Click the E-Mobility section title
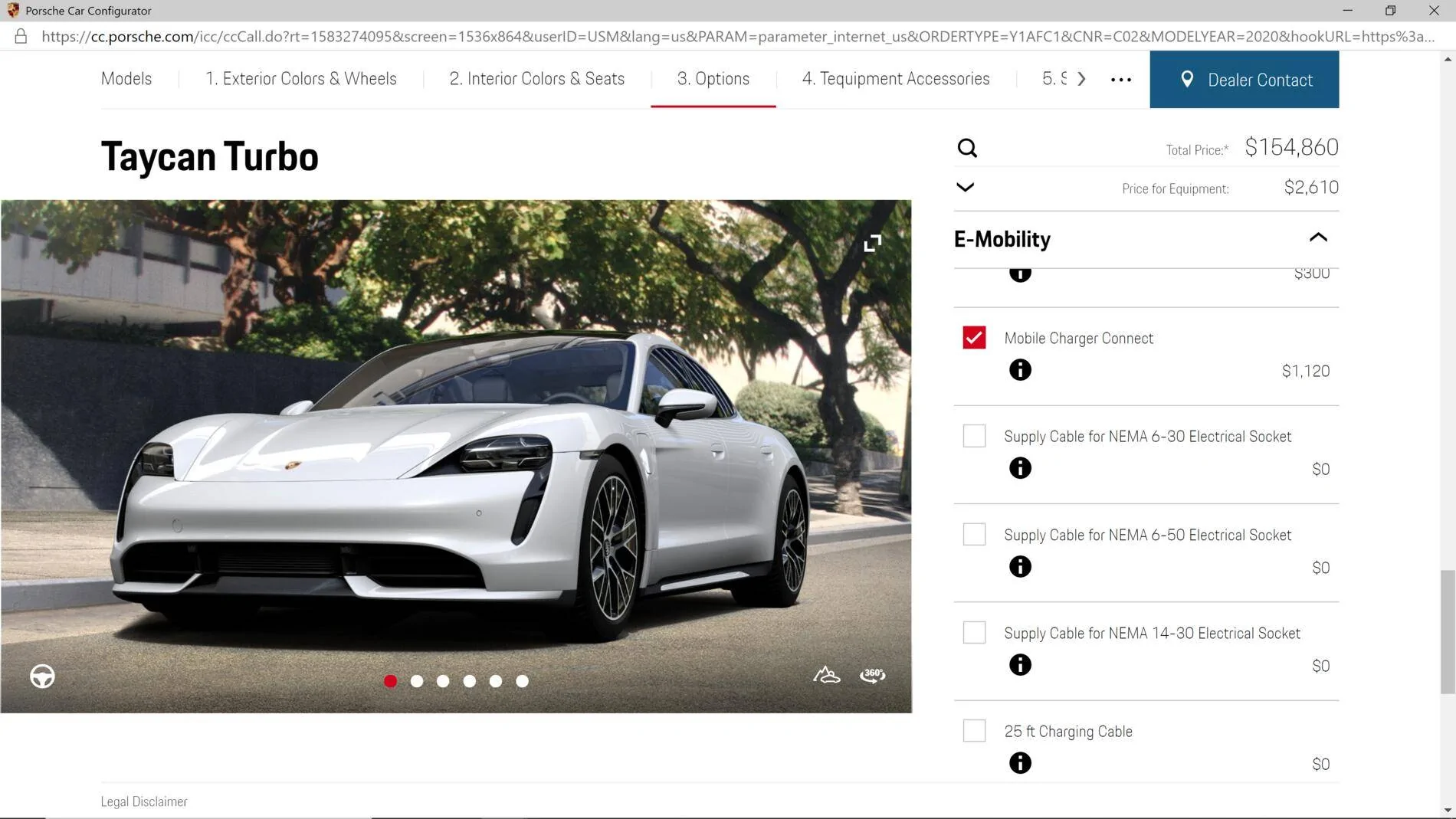This screenshot has height=819, width=1456. click(1002, 239)
